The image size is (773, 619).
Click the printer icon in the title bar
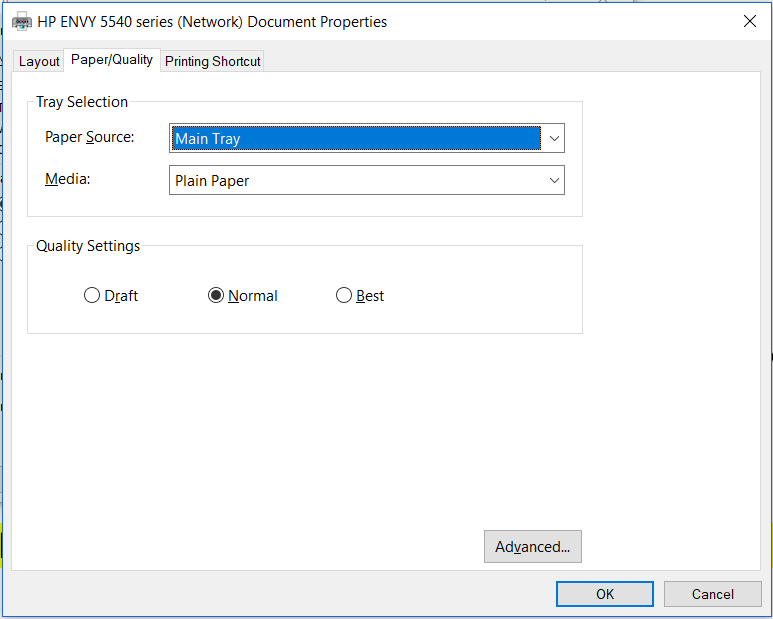[x=21, y=21]
